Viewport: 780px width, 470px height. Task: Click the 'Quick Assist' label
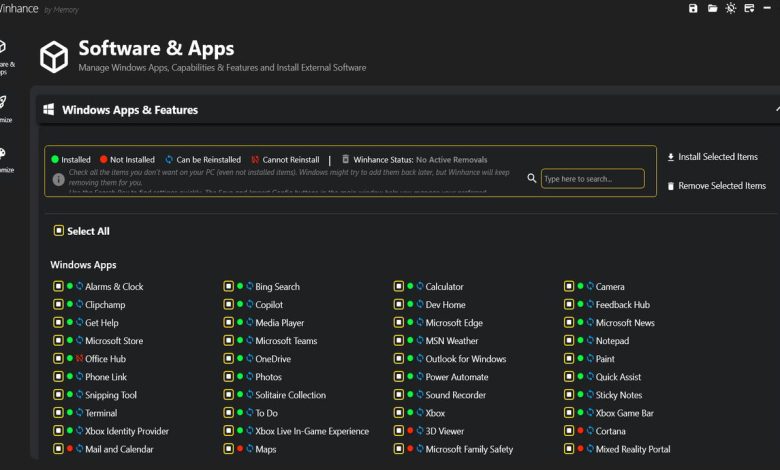[618, 377]
